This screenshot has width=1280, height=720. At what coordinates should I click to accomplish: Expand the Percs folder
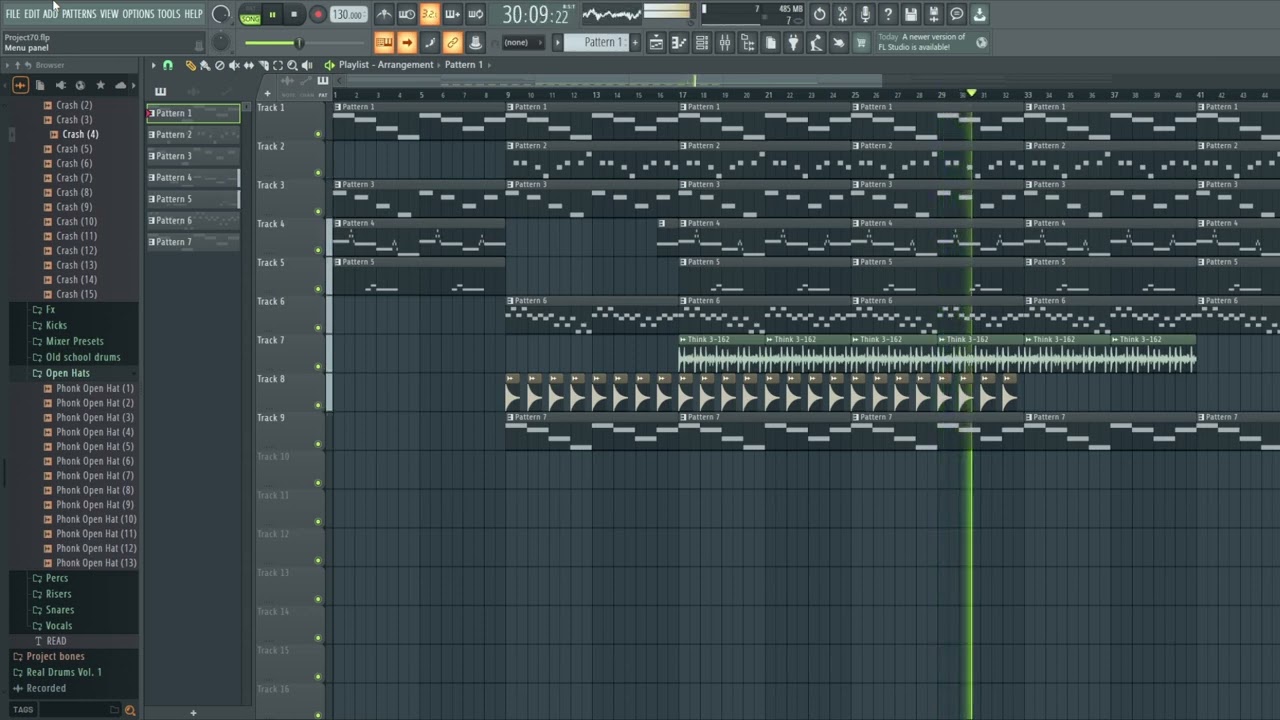point(57,578)
